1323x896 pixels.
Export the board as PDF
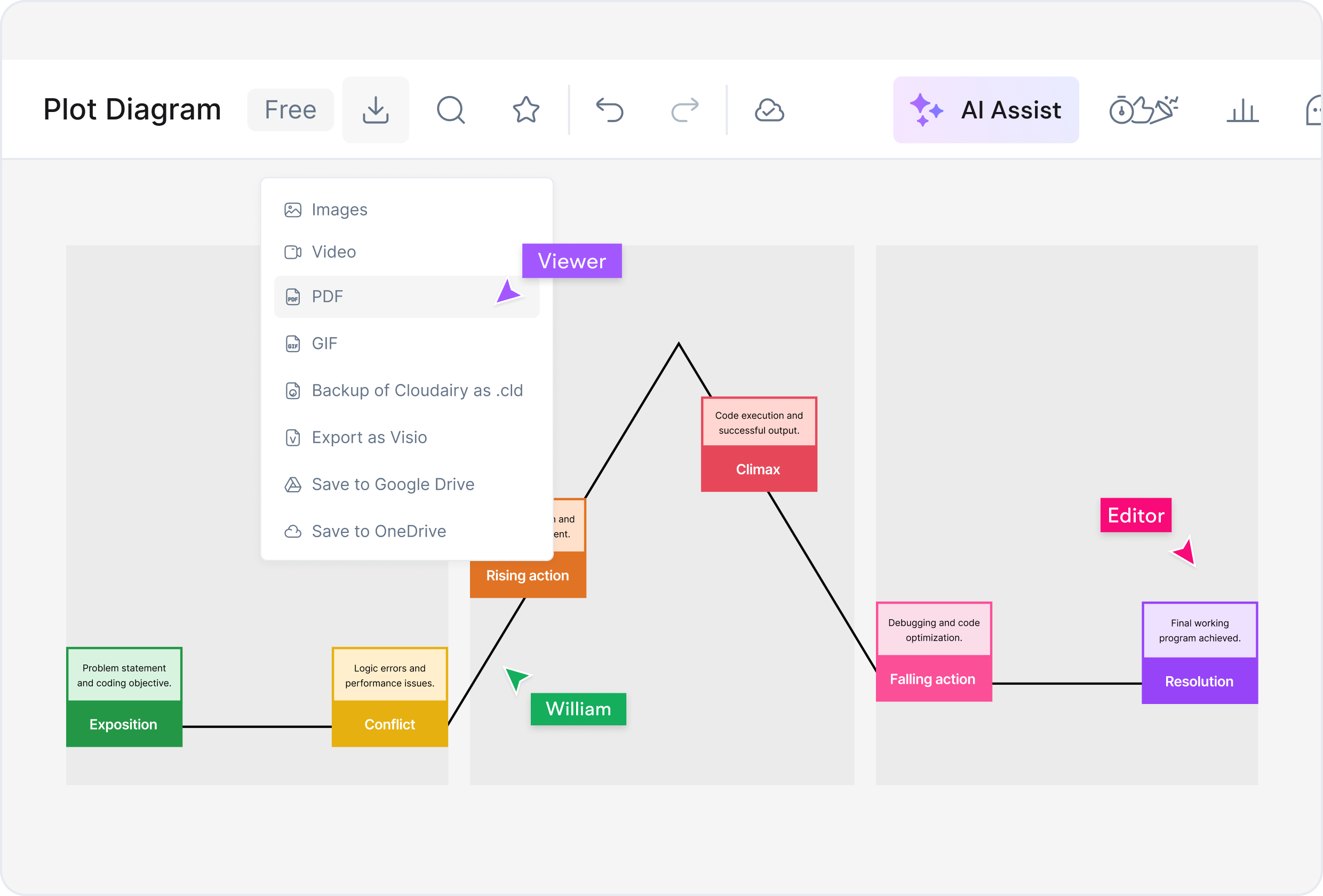click(x=407, y=297)
